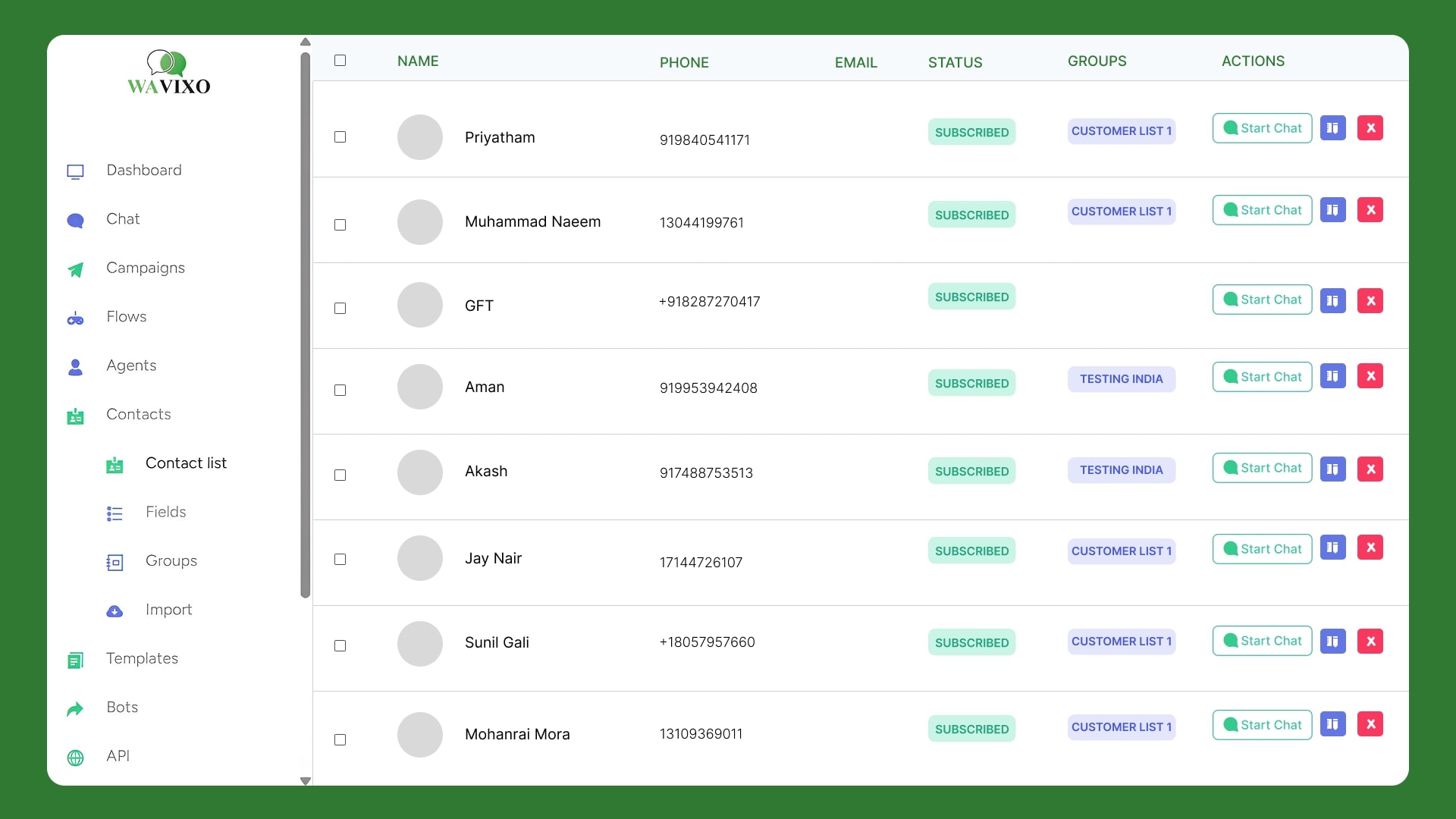Open the Dashboard from the sidebar
Screen dimensions: 1456x819
pyautogui.click(x=75, y=171)
